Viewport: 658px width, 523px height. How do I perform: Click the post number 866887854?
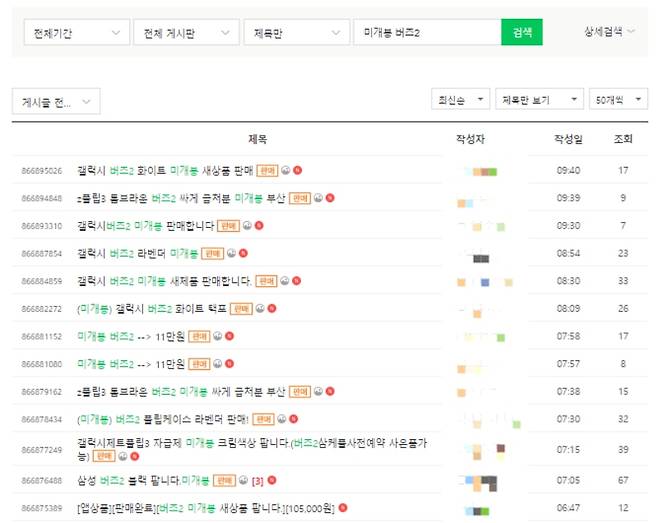point(42,254)
